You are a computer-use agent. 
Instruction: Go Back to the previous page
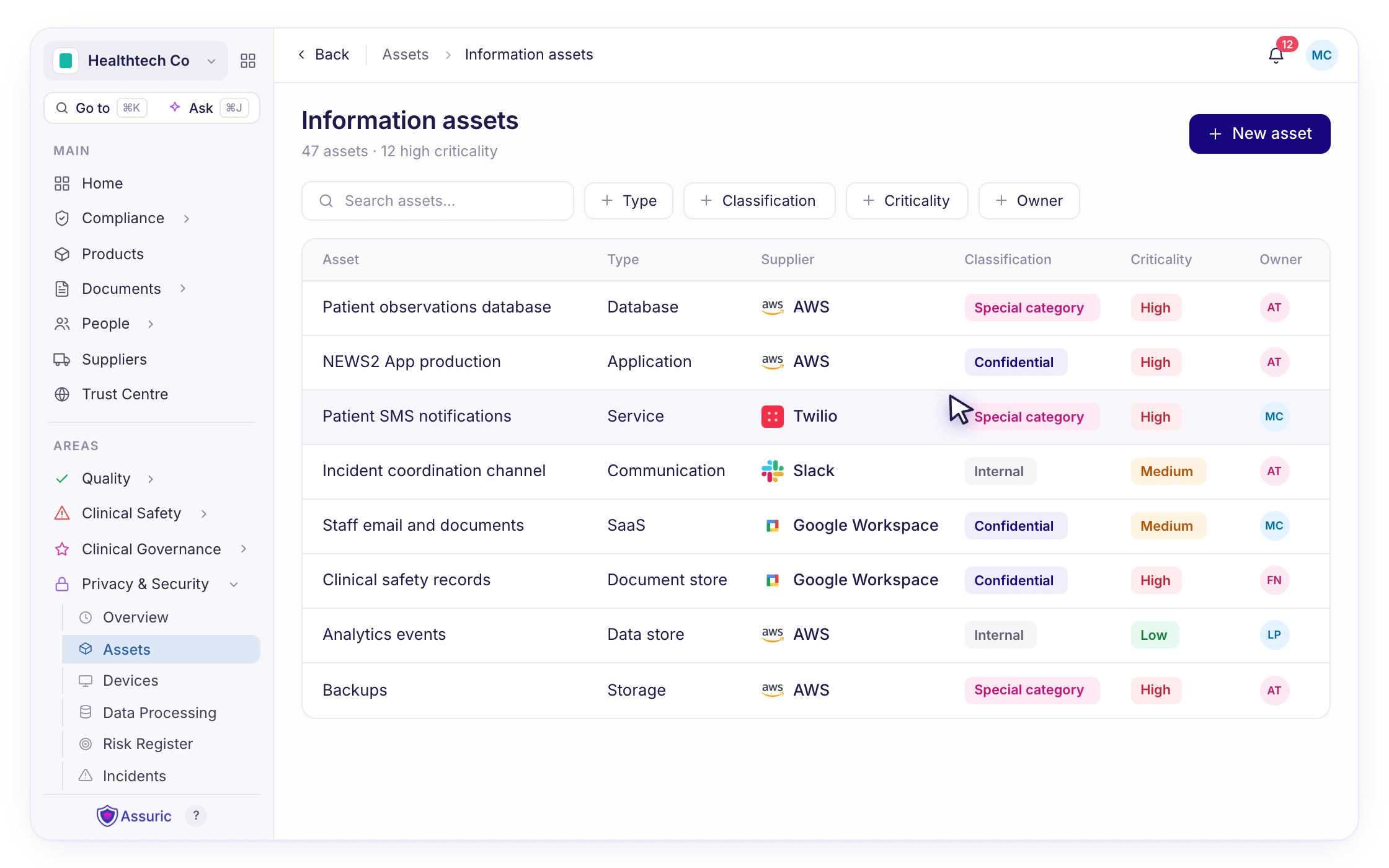pyautogui.click(x=323, y=55)
